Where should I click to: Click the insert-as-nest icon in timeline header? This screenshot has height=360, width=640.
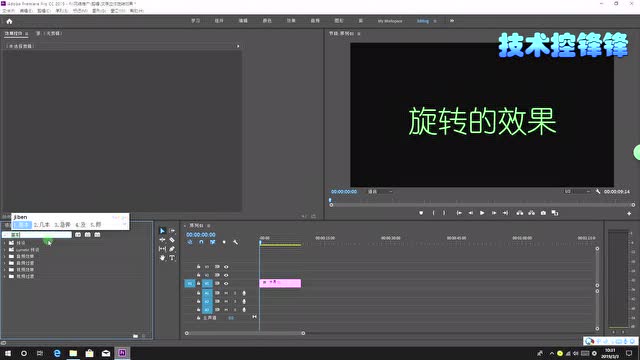(x=190, y=242)
